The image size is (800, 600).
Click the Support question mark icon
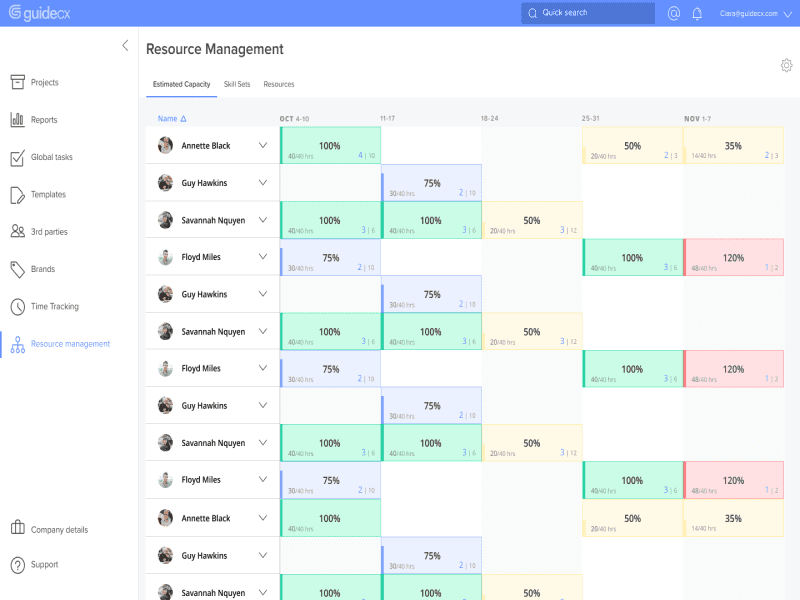point(17,565)
